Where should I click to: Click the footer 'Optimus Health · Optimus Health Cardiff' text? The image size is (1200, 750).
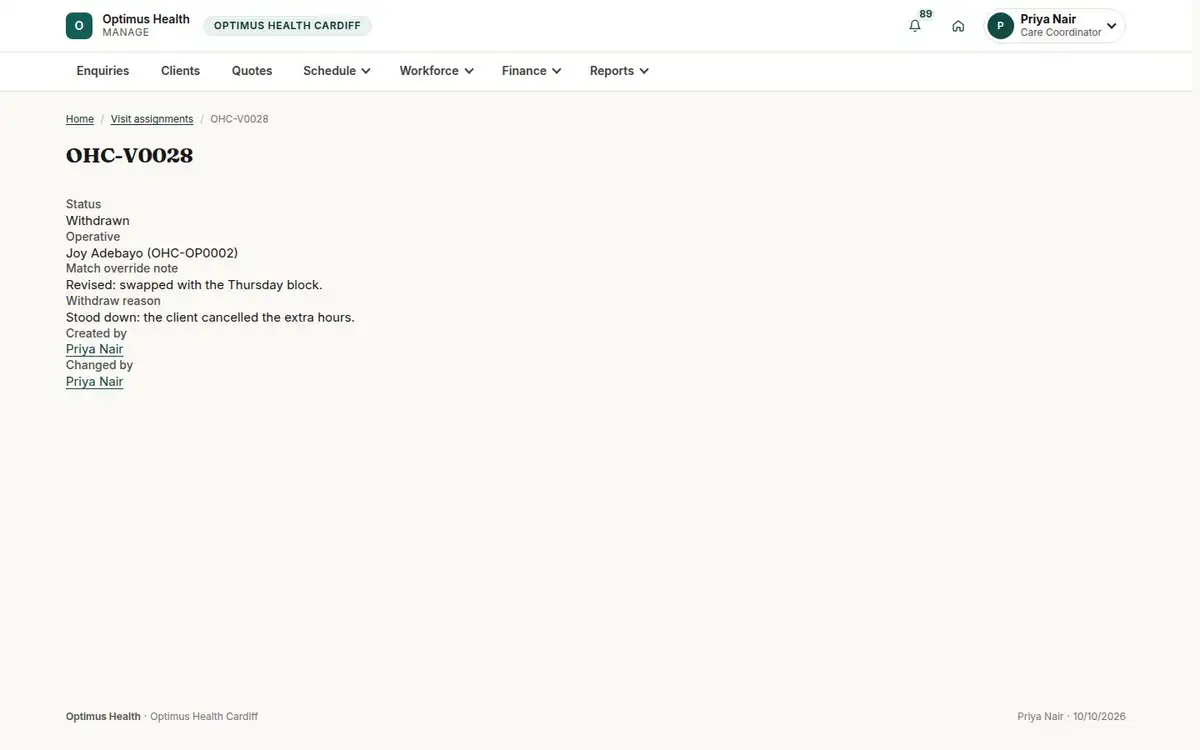[162, 717]
